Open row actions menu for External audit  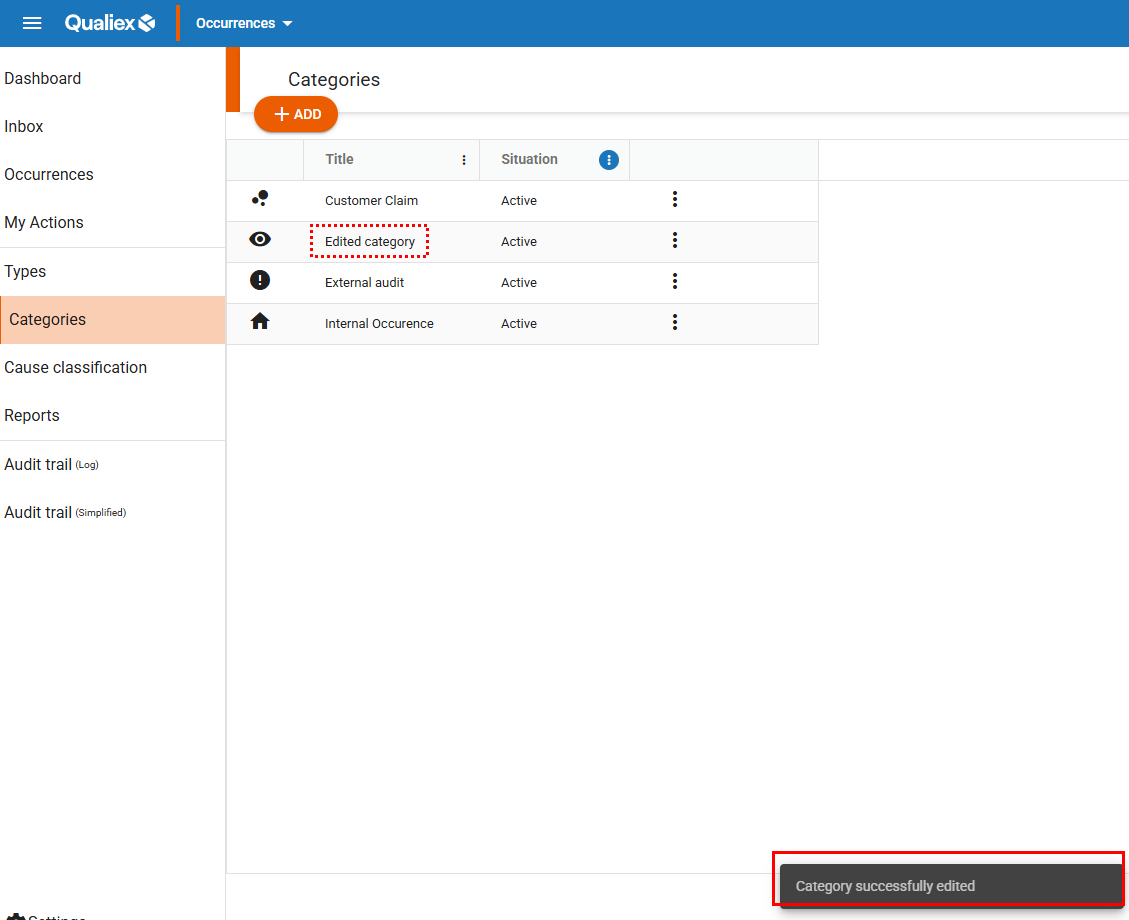(x=675, y=282)
